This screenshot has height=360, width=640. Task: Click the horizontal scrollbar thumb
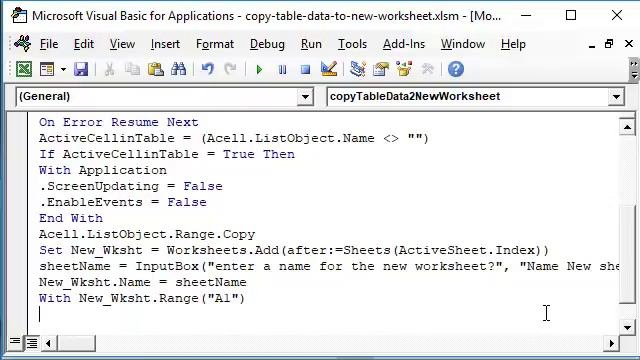tap(76, 343)
